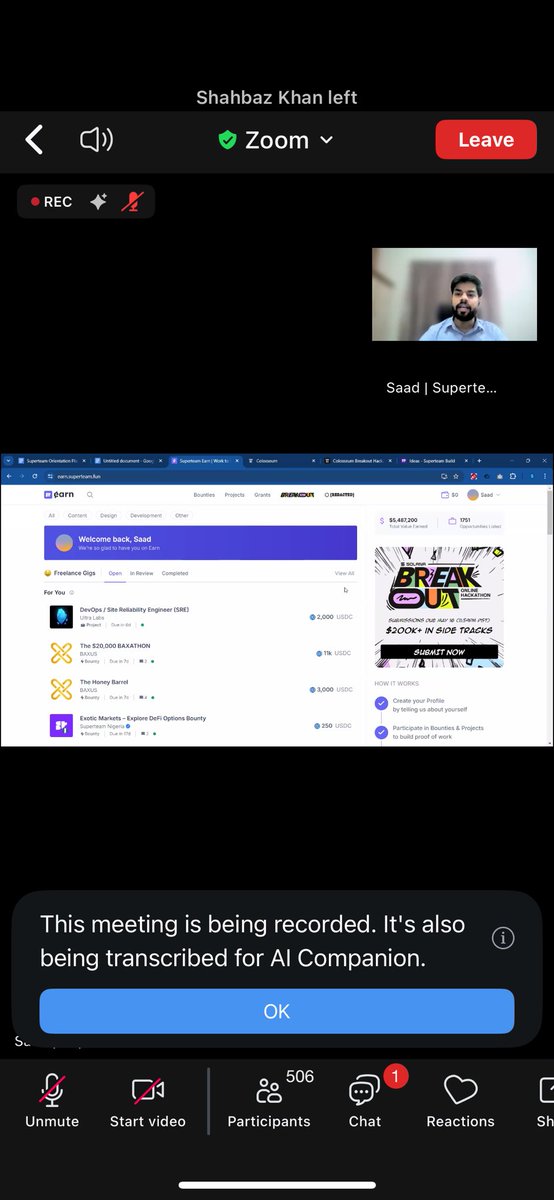
Task: Leave the meeting with the red button
Action: pos(486,140)
